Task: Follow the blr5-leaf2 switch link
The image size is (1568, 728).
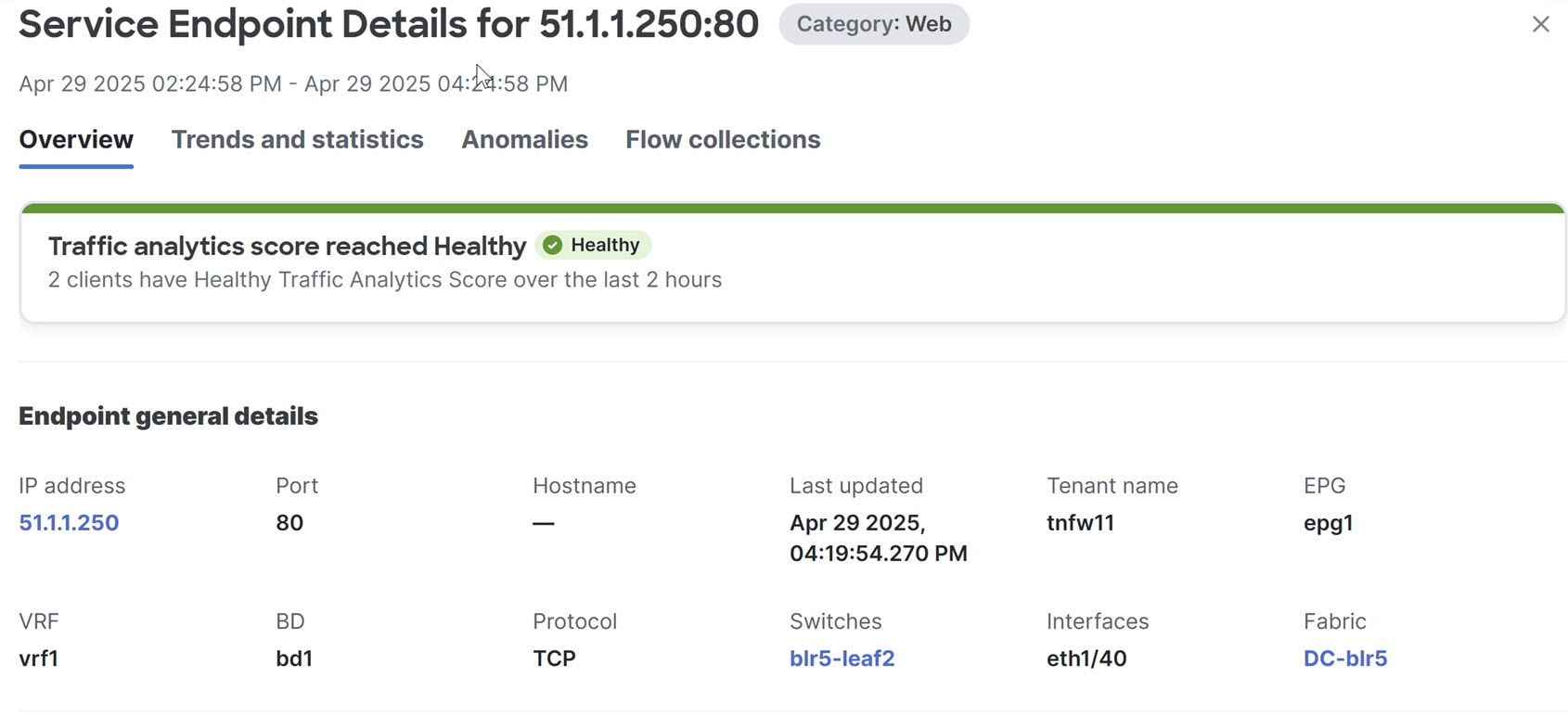Action: click(842, 658)
